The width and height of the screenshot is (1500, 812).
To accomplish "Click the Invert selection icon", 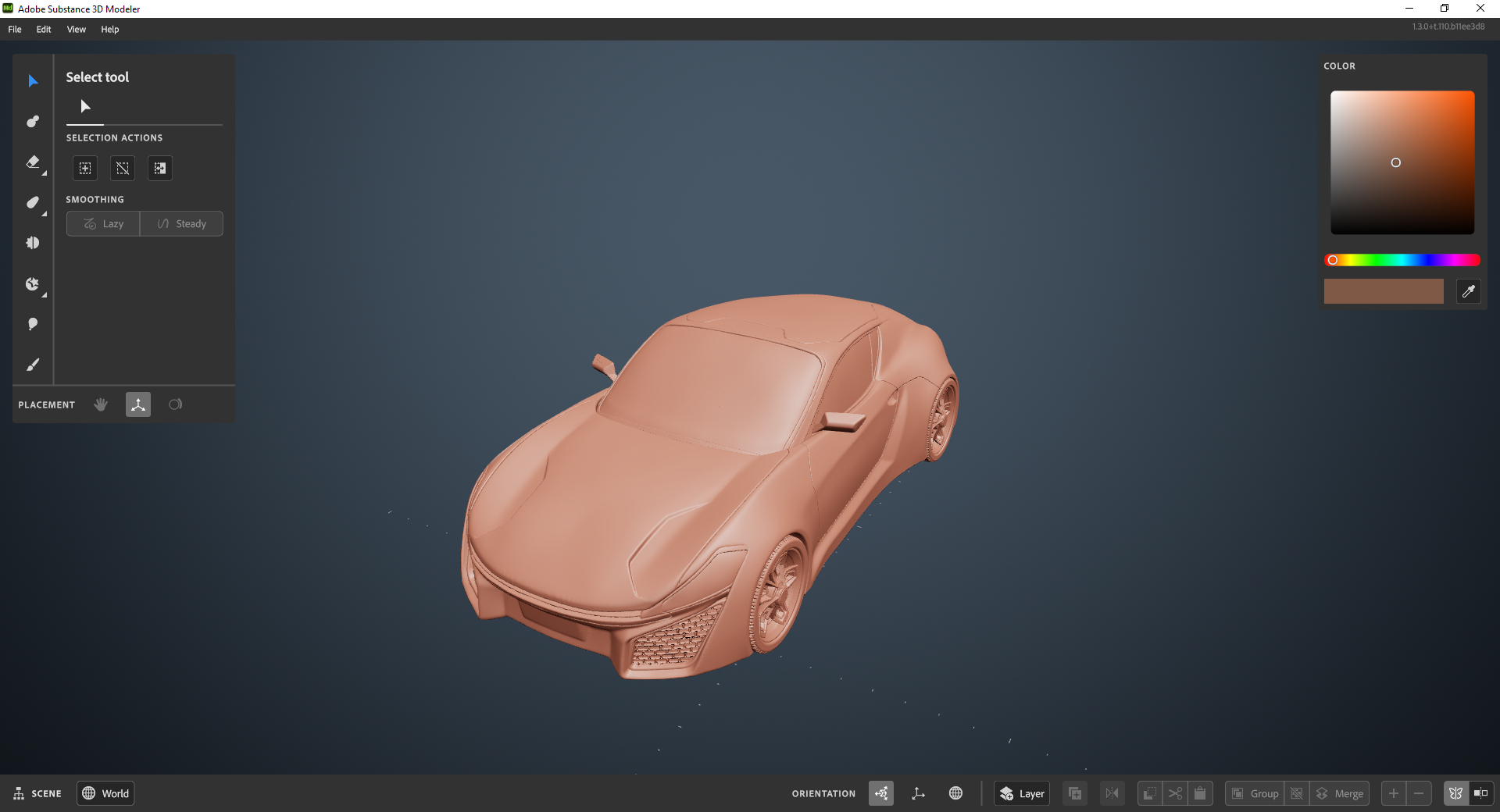I will click(160, 169).
